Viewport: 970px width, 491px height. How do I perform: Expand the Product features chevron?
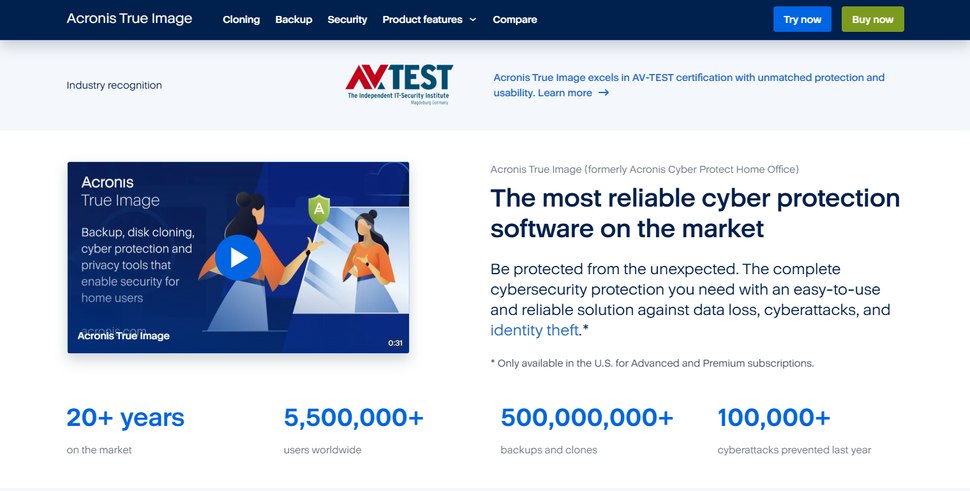tap(473, 20)
